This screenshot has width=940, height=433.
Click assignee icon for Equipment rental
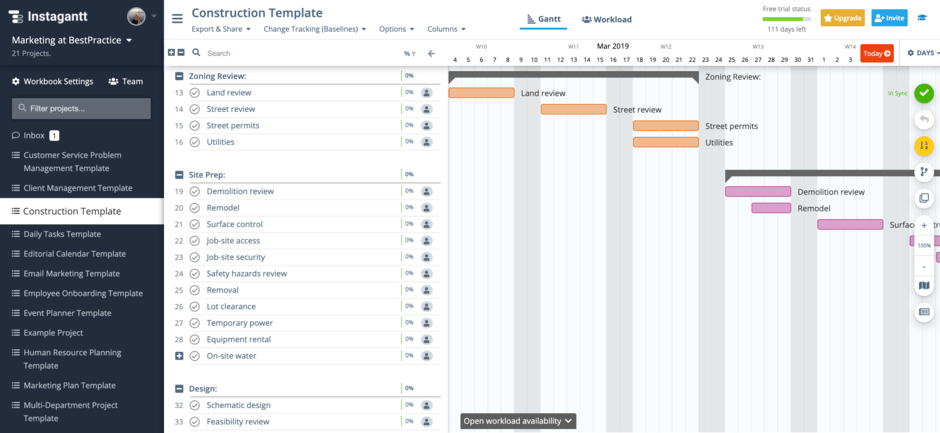[426, 339]
